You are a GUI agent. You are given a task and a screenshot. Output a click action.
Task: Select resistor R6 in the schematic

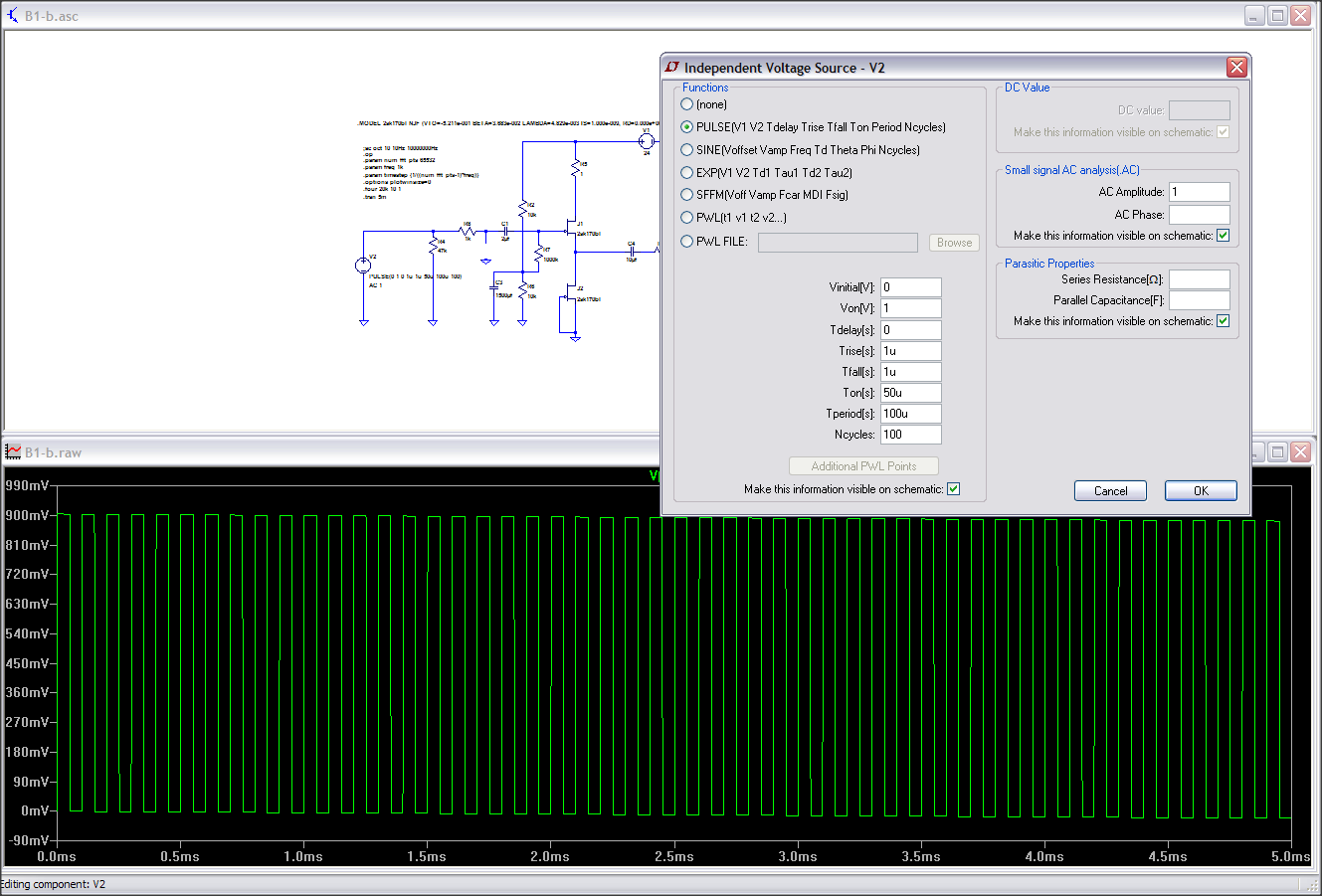pyautogui.click(x=522, y=290)
